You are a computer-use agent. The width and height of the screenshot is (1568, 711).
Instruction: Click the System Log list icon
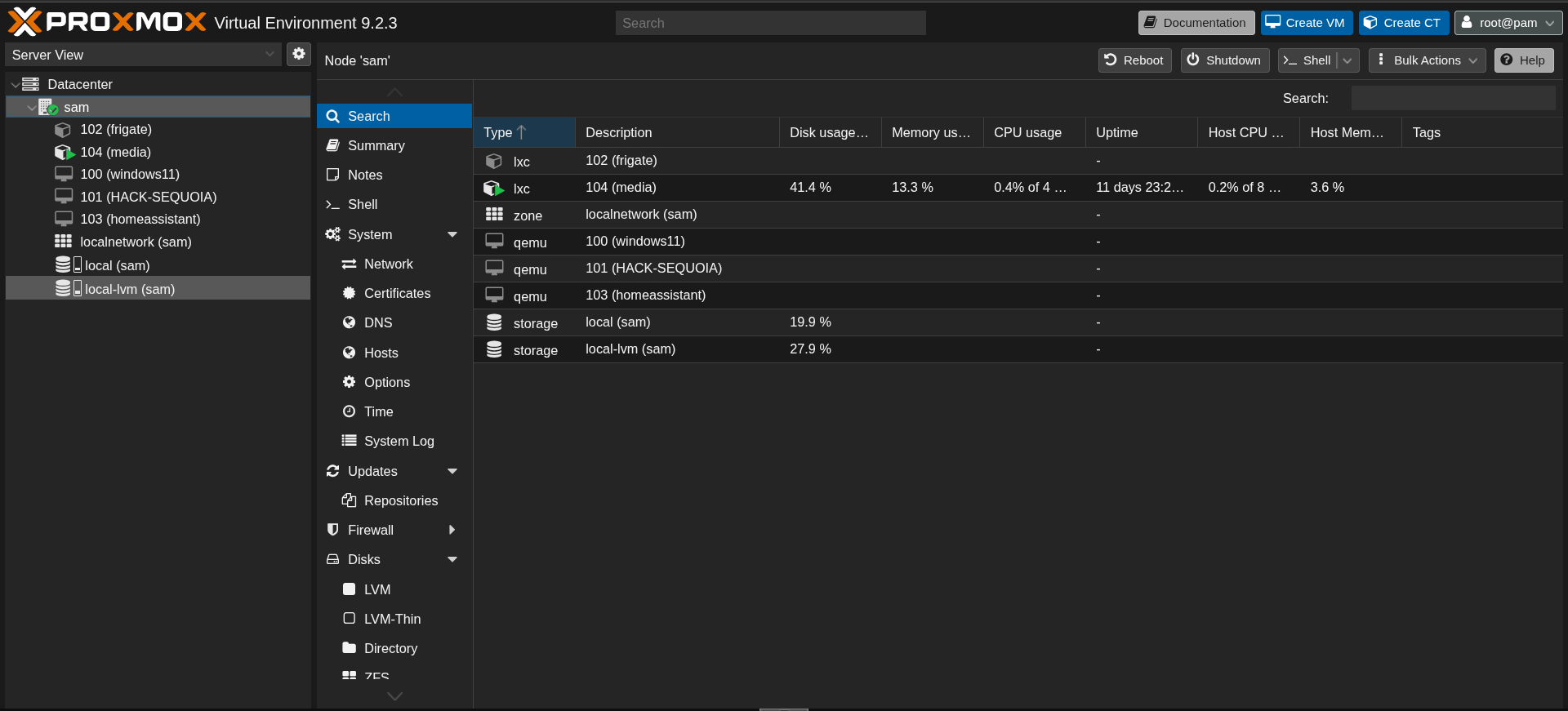[349, 441]
